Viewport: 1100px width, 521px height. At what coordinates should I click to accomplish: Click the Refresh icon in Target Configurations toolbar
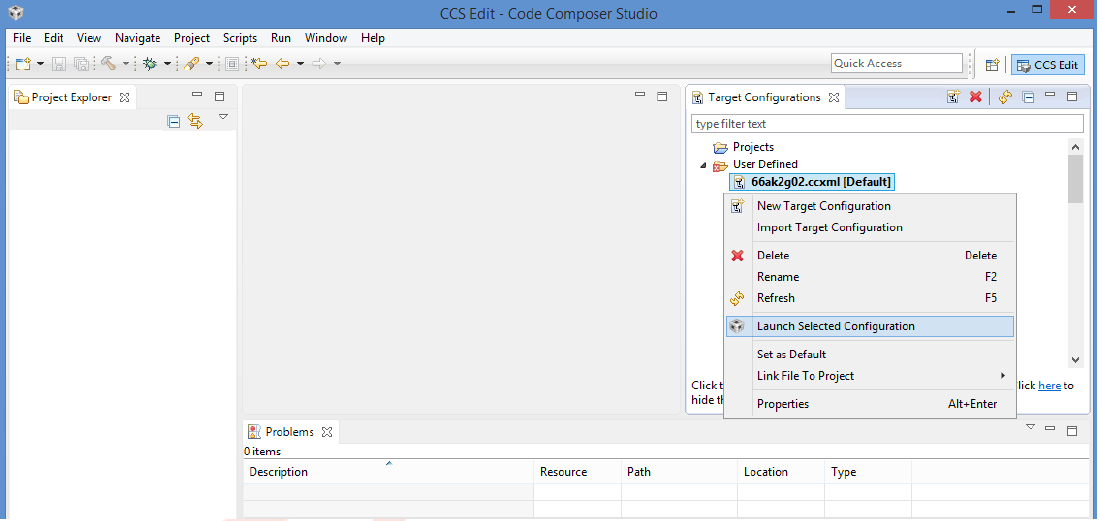click(1005, 97)
